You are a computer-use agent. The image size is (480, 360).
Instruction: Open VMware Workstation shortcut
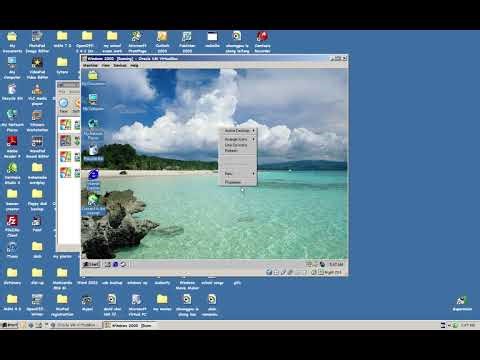click(x=37, y=121)
